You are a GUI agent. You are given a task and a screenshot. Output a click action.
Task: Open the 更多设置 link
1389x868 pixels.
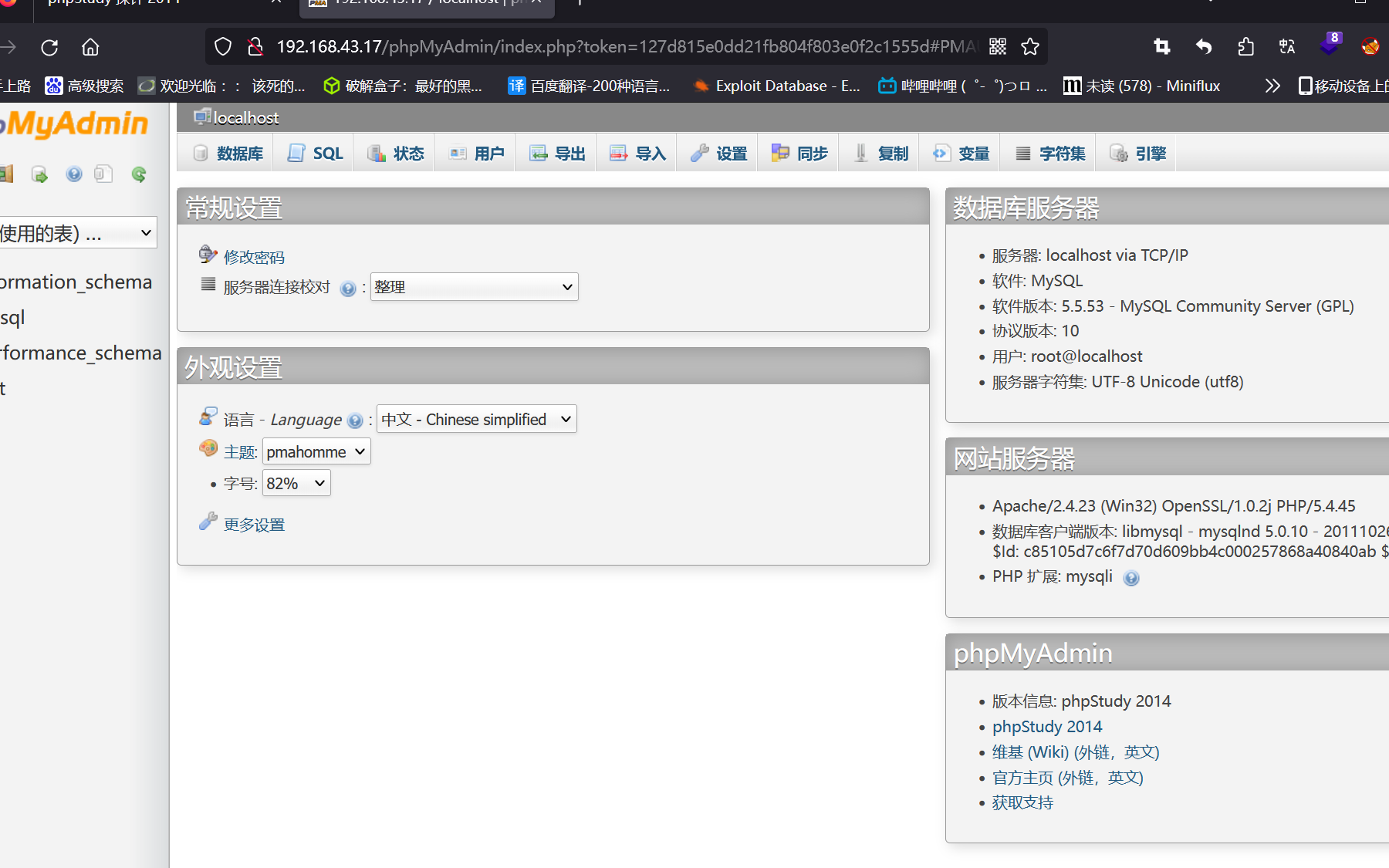[x=254, y=525]
